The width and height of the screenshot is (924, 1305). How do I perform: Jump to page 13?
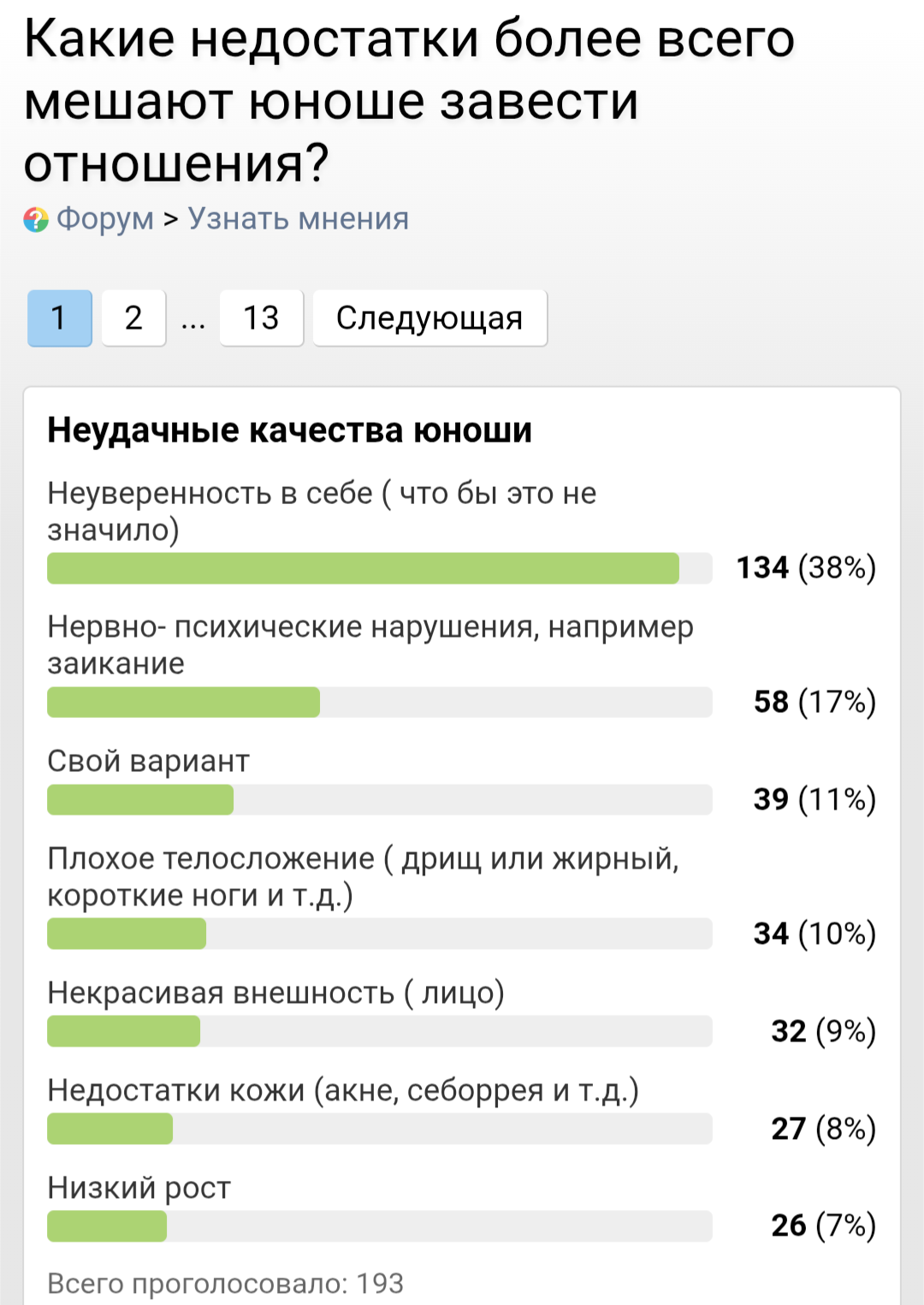click(261, 318)
